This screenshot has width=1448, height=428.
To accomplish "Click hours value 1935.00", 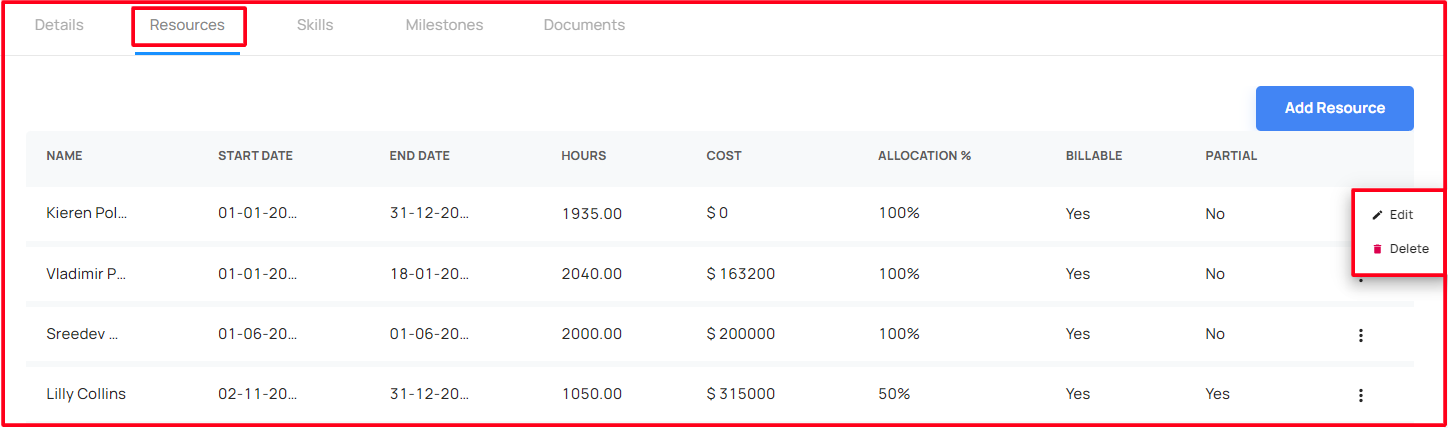I will point(592,215).
